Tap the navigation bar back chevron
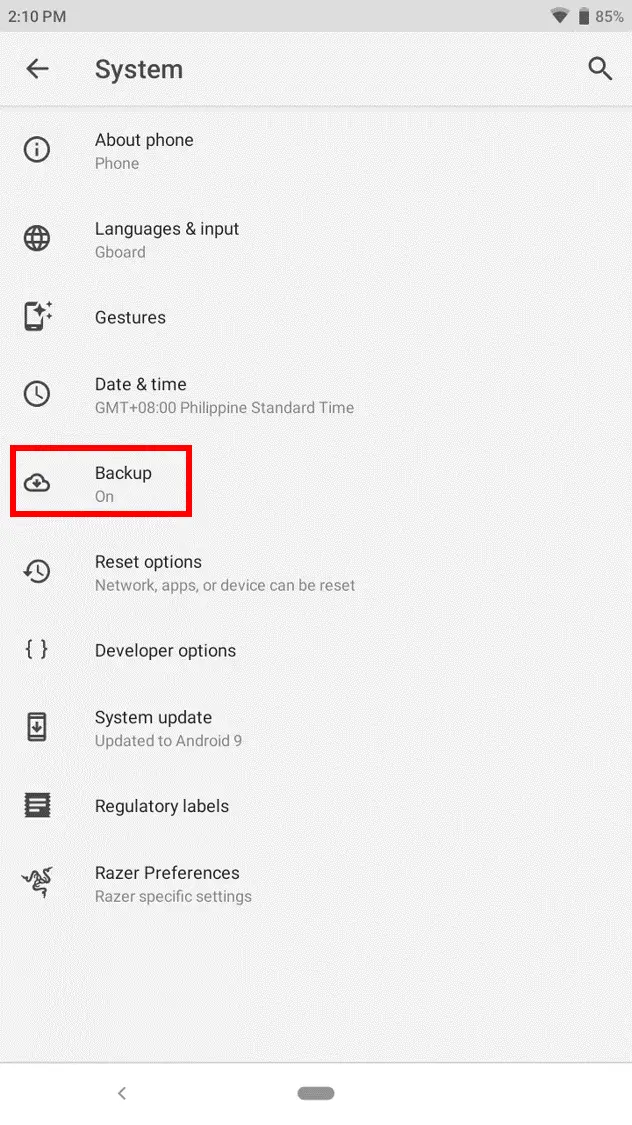 pyautogui.click(x=122, y=1093)
